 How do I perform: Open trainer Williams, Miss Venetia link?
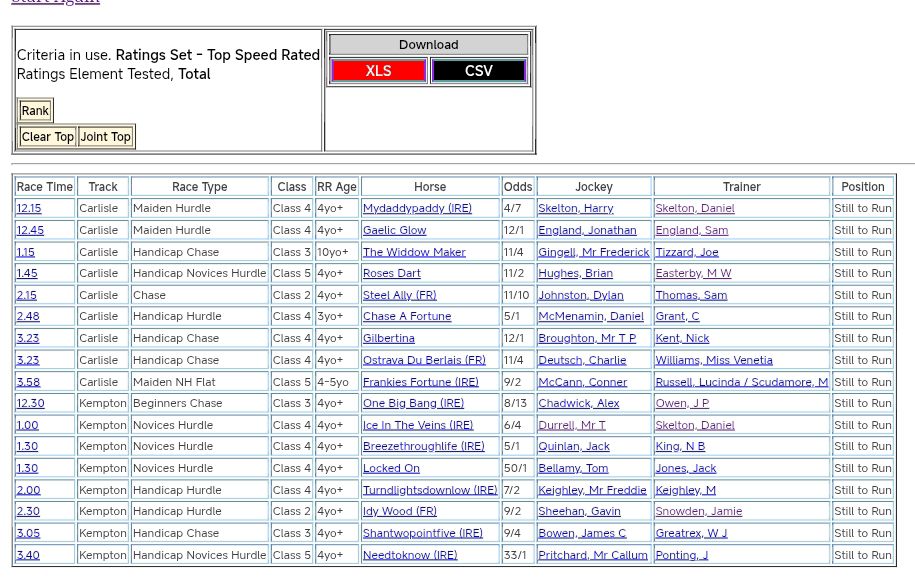tap(714, 360)
